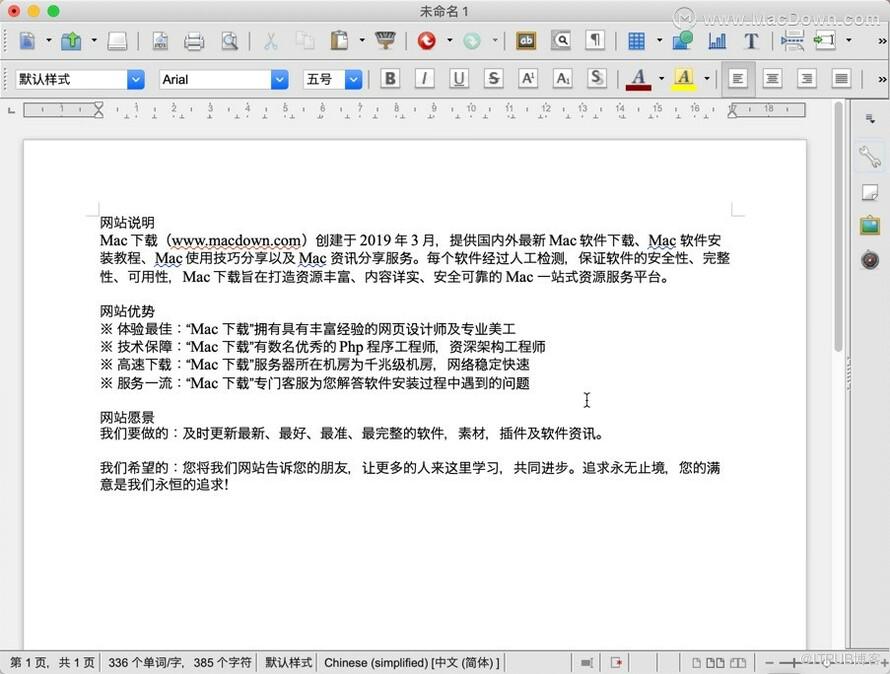Screen dimensions: 890x674
Task: Show more standard toolbar buttons
Action: [x=882, y=41]
